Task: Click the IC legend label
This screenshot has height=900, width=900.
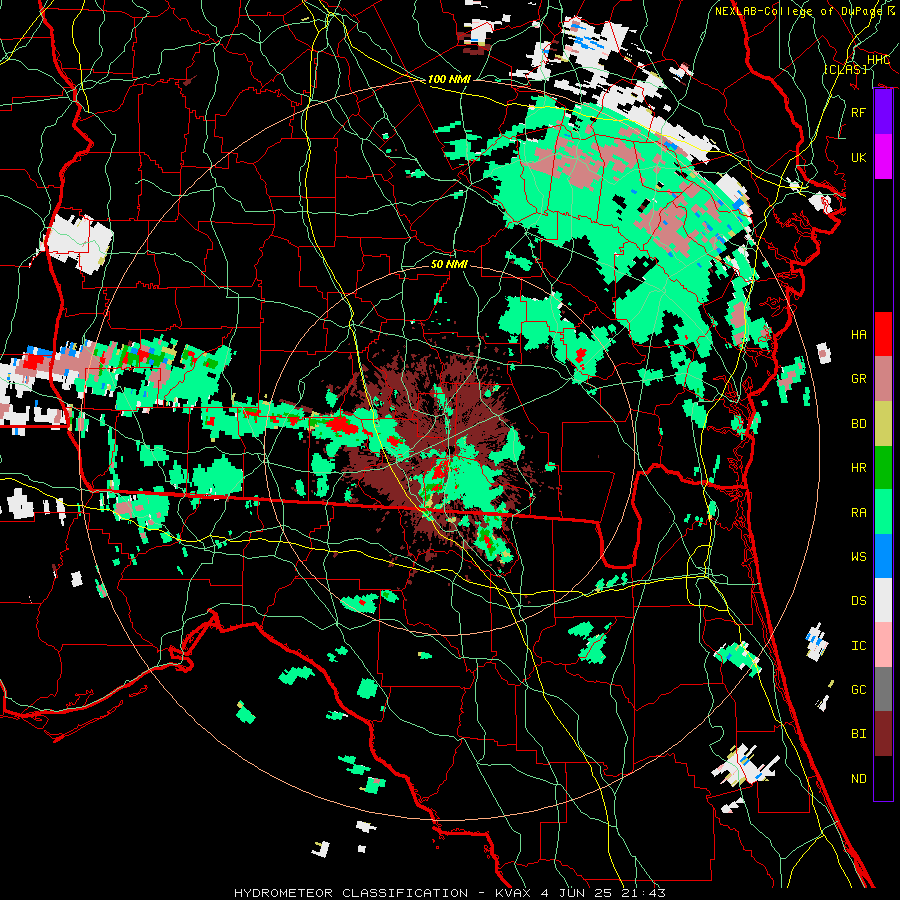Action: [858, 646]
